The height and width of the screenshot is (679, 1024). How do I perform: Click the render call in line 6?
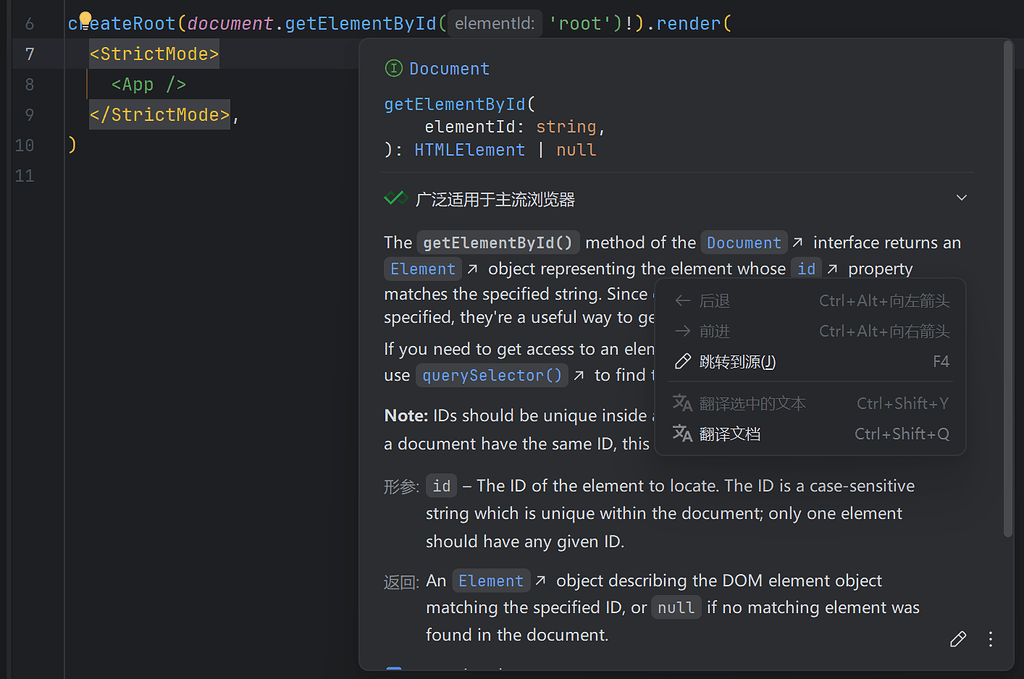pos(688,24)
